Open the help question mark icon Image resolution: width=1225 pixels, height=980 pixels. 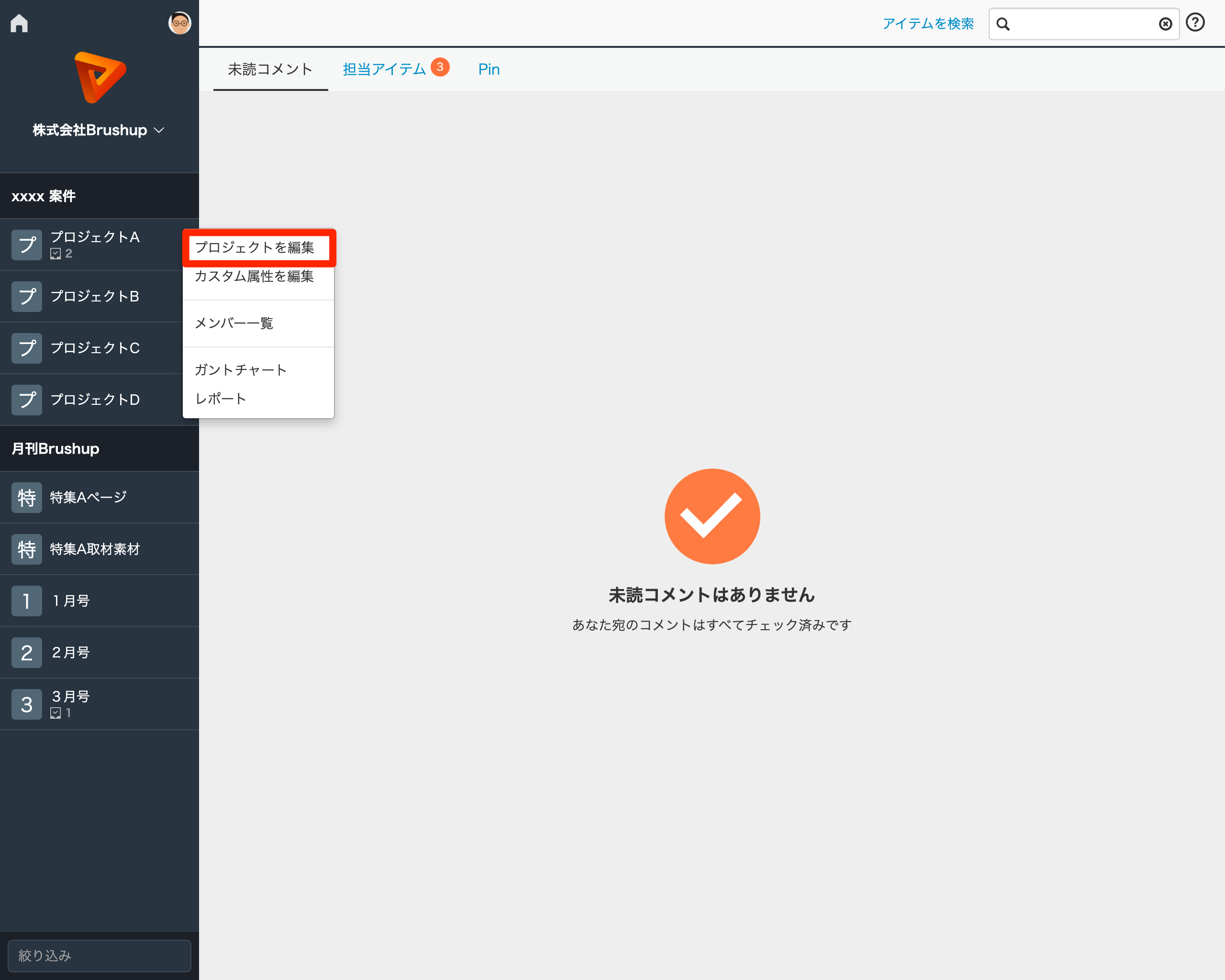[x=1195, y=22]
